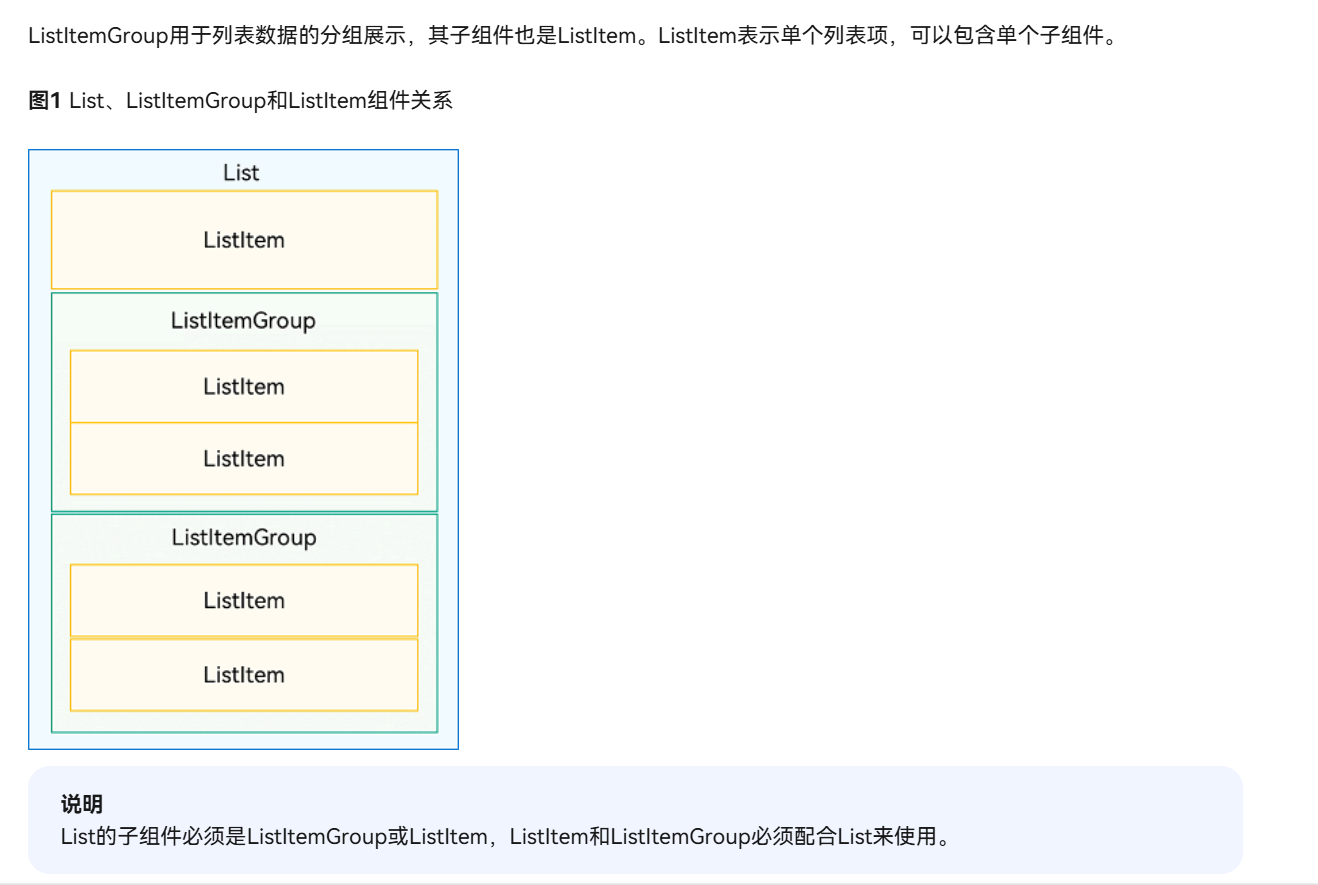Click the caption text ending in 组件关系
The height and width of the screenshot is (885, 1318).
[260, 101]
